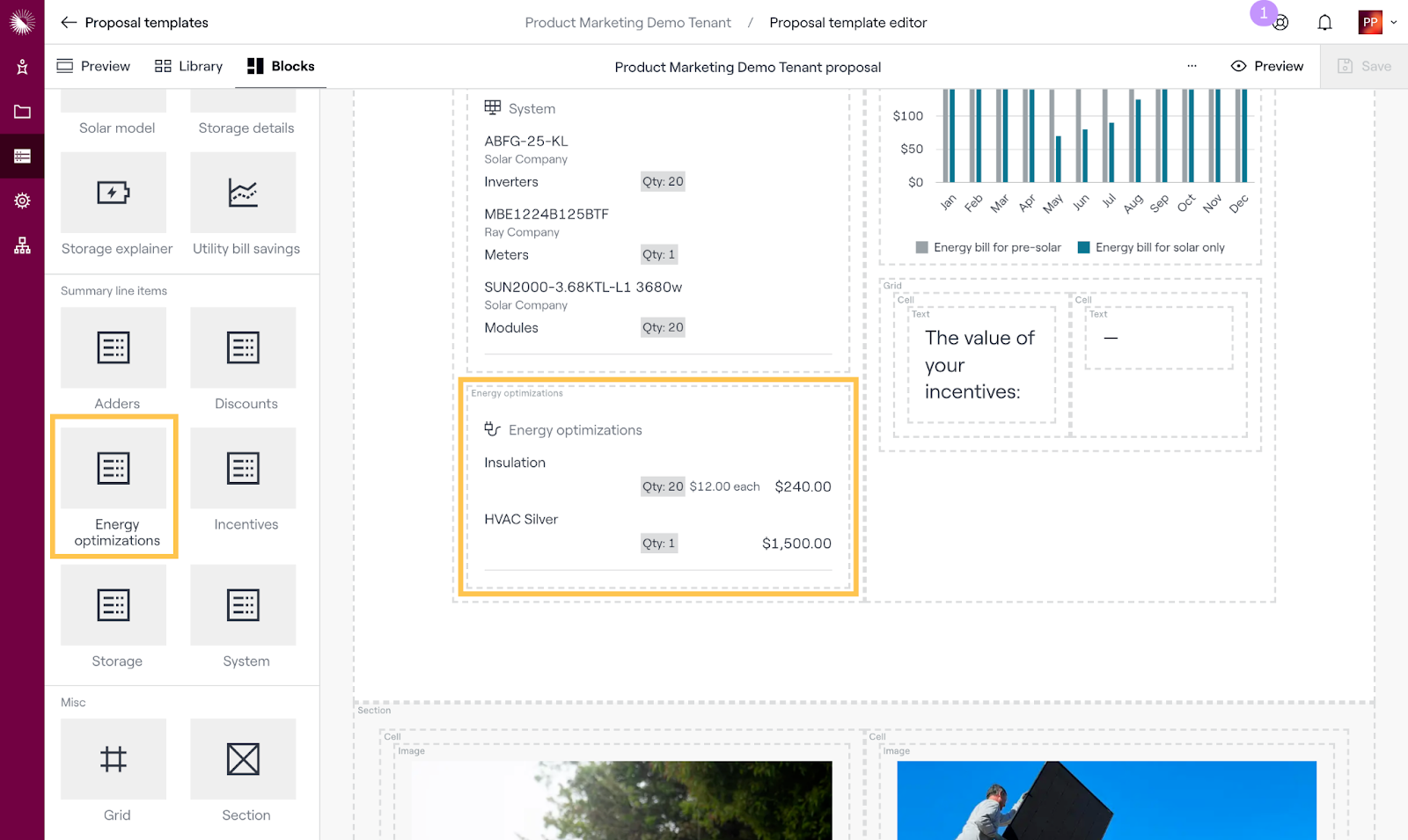This screenshot has height=840, width=1408.
Task: Pick the Section misc block
Action: 243,759
